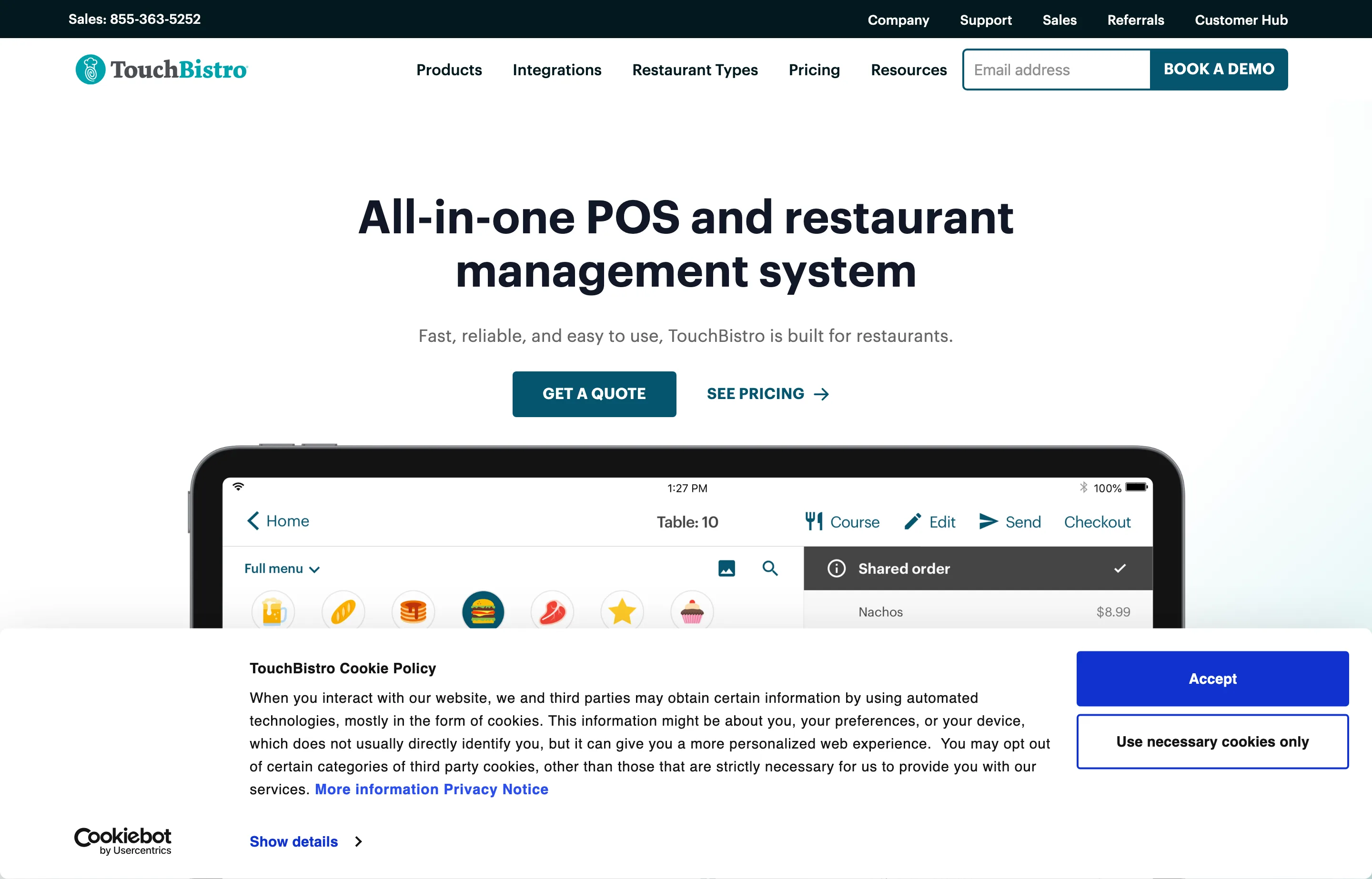Expand Show details in cookie banner

pos(305,842)
